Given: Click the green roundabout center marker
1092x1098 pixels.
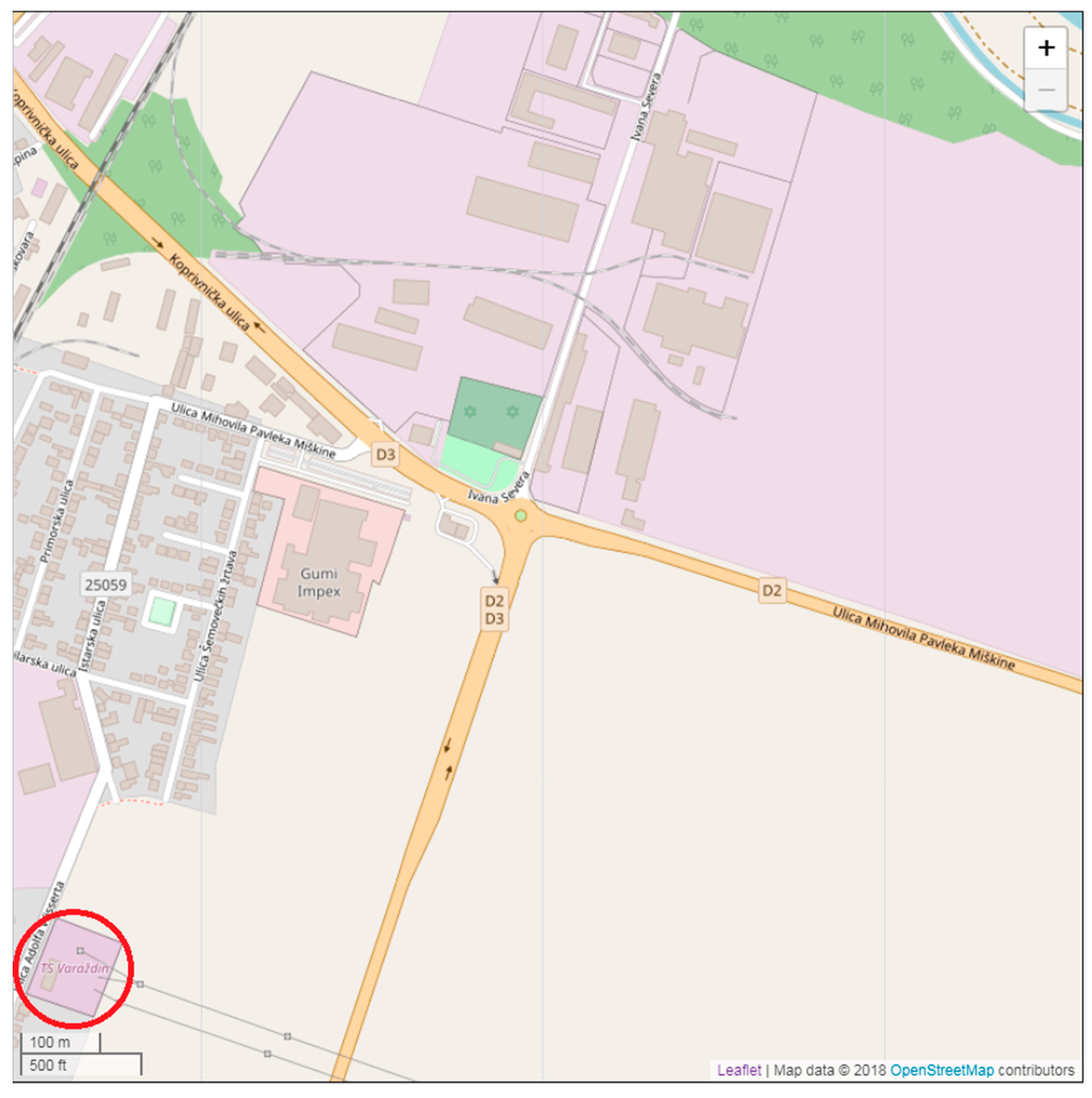Looking at the screenshot, I should pyautogui.click(x=520, y=516).
